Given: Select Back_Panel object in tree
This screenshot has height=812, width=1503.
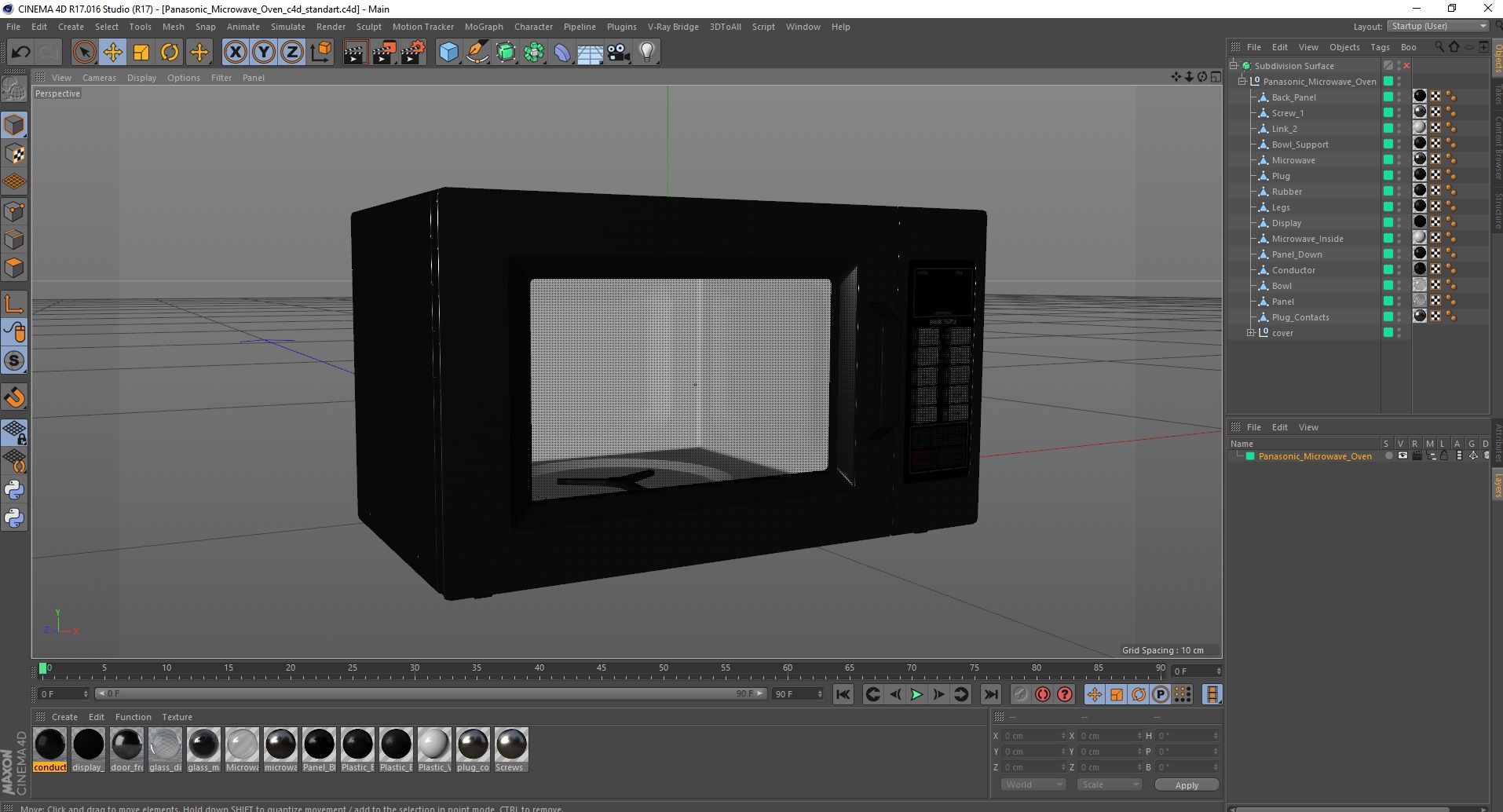Looking at the screenshot, I should click(1294, 97).
